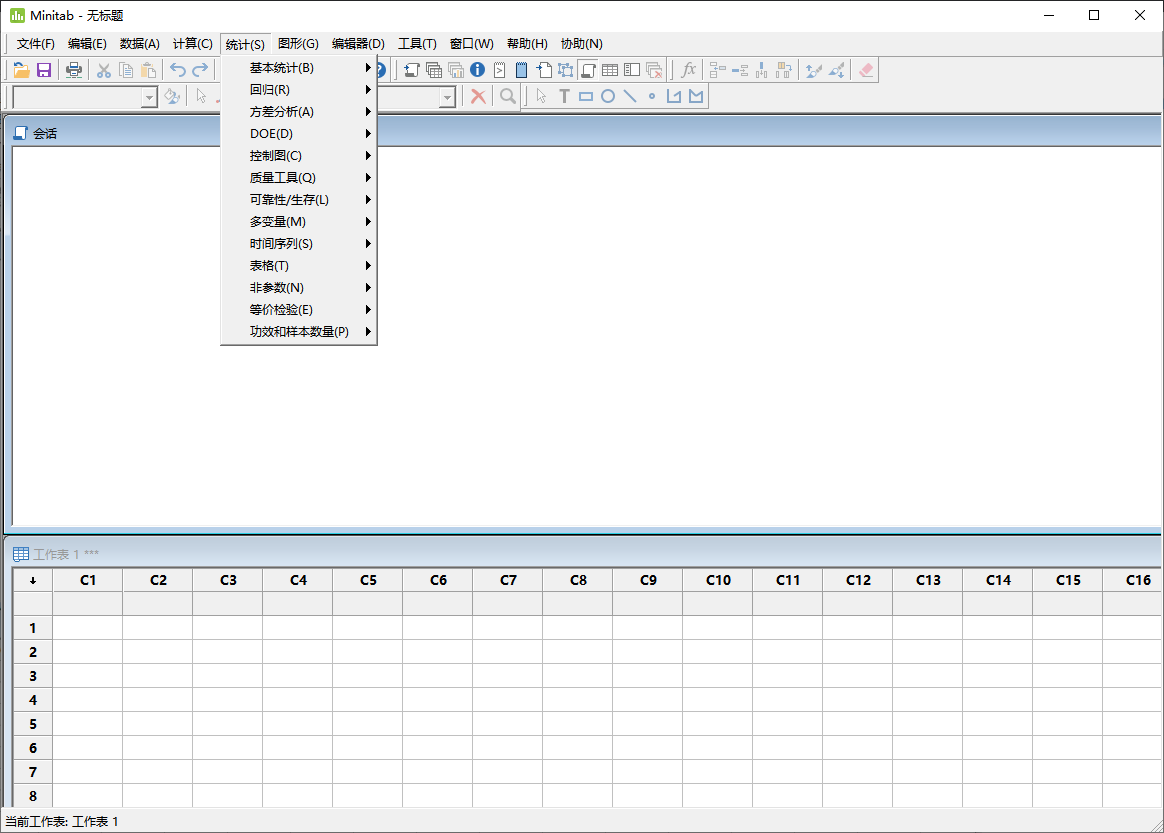
Task: Open the 图形(G) menu
Action: pos(298,44)
